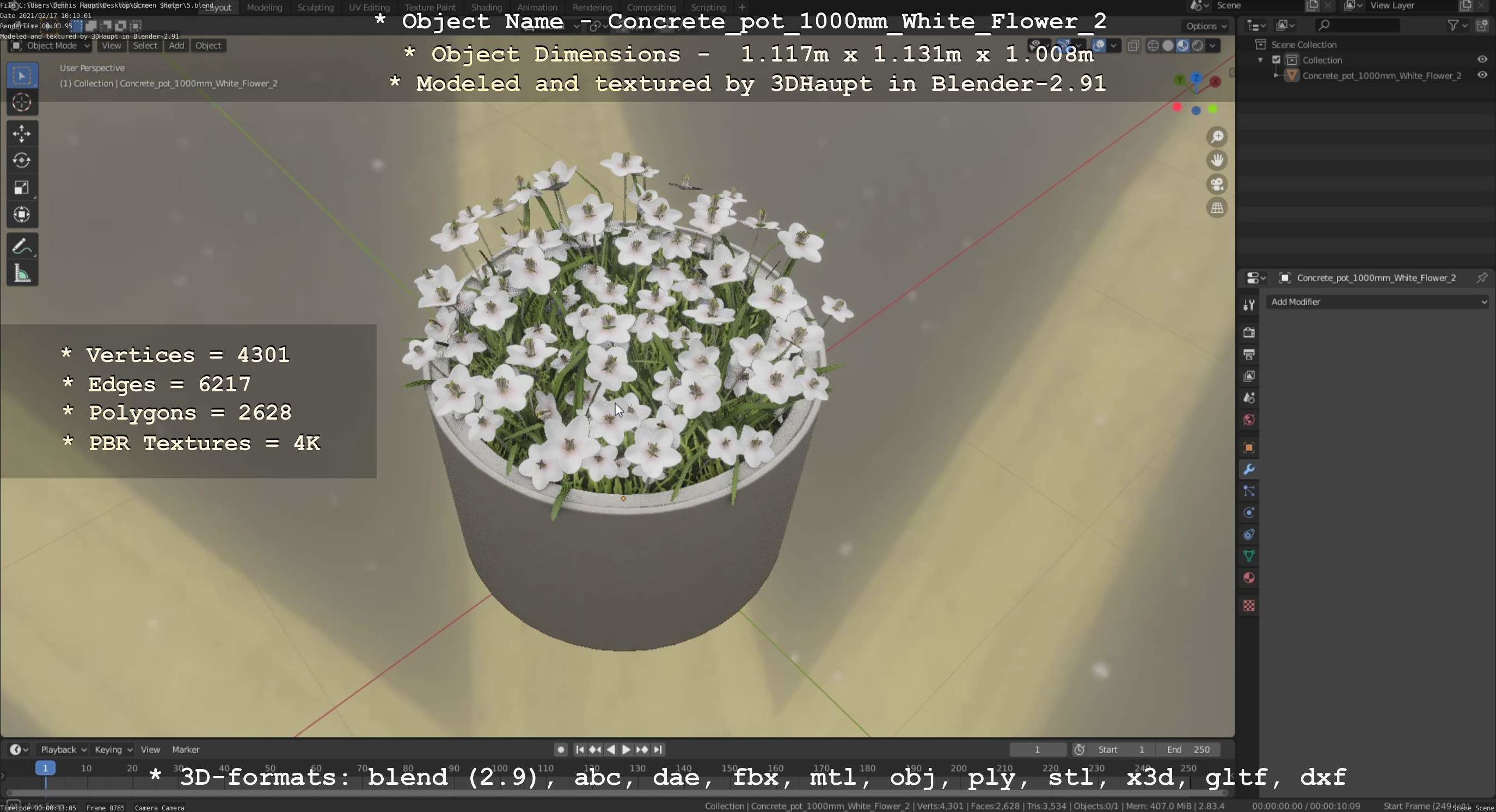Switch to the Animation workspace tab
Image resolution: width=1496 pixels, height=812 pixels.
coord(537,7)
